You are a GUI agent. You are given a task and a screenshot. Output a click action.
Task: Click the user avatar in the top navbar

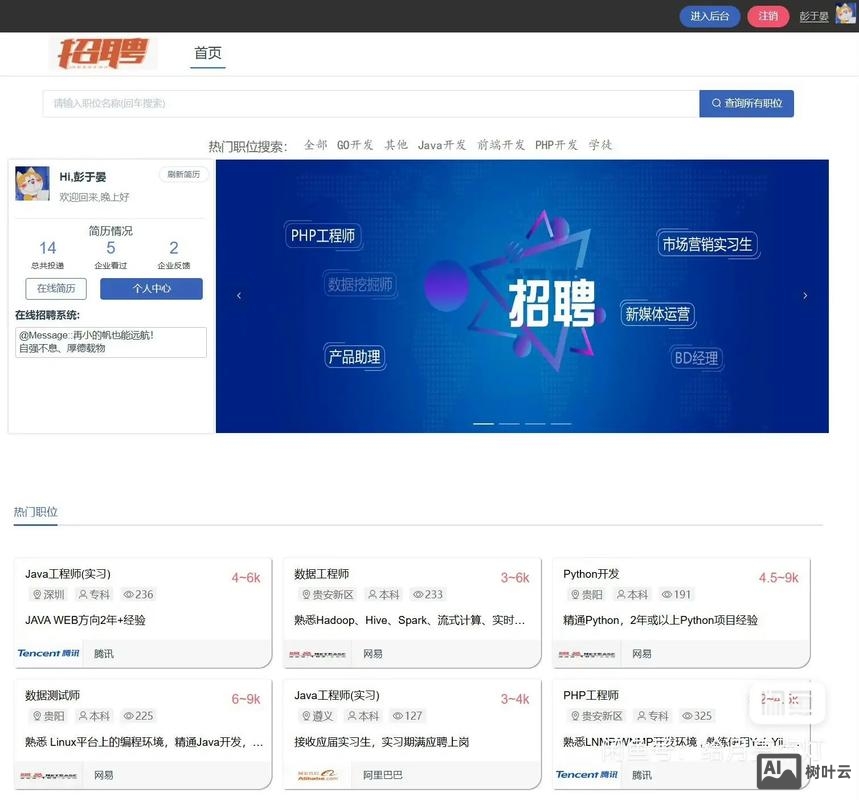(844, 14)
